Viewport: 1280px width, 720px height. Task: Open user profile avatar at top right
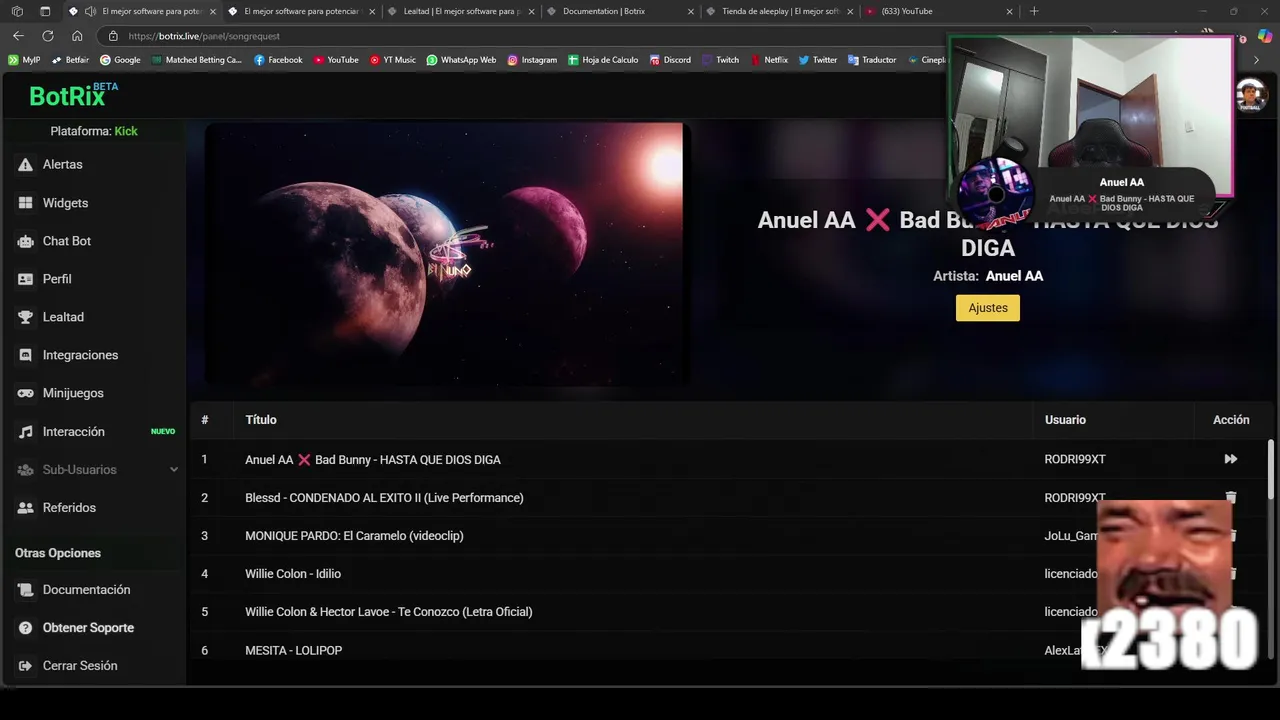[1250, 96]
